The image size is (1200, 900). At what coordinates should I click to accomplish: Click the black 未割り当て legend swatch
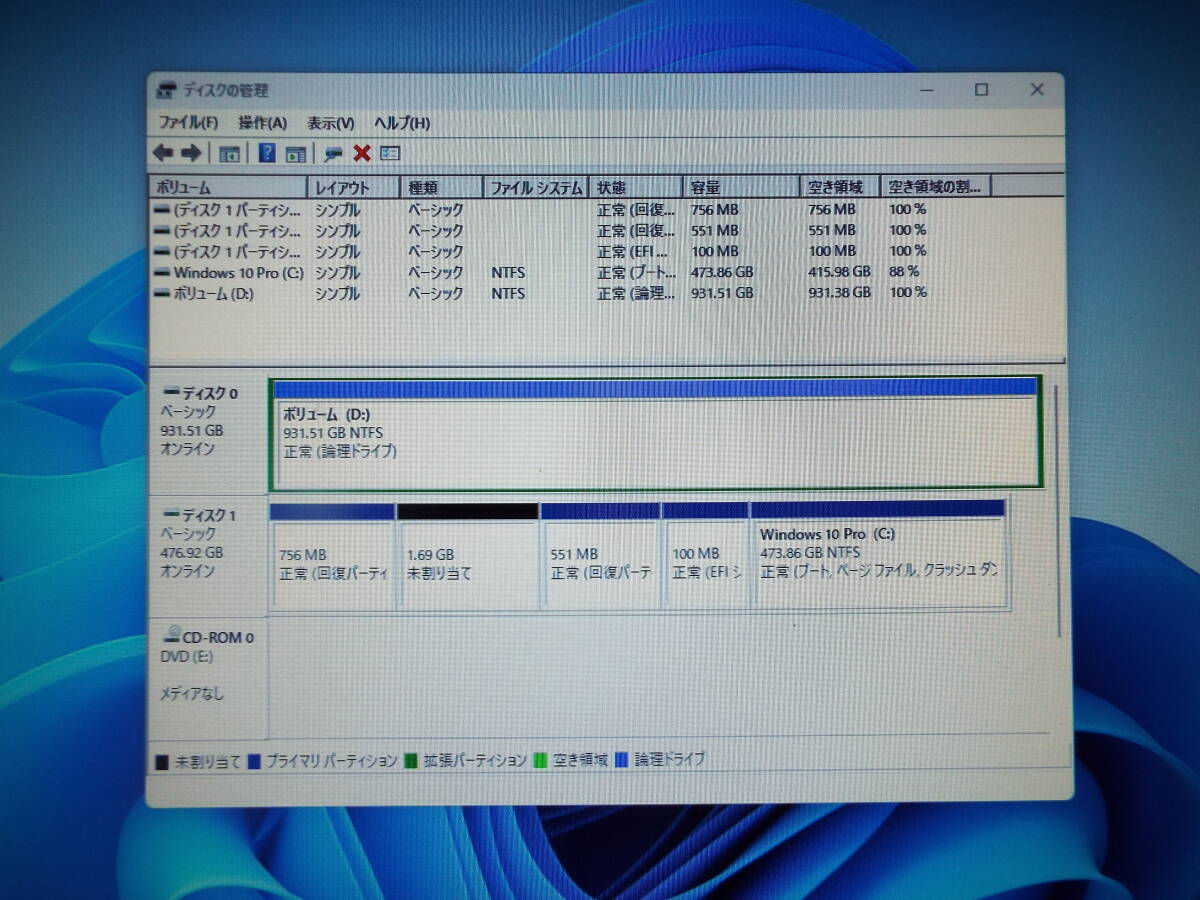pyautogui.click(x=162, y=762)
